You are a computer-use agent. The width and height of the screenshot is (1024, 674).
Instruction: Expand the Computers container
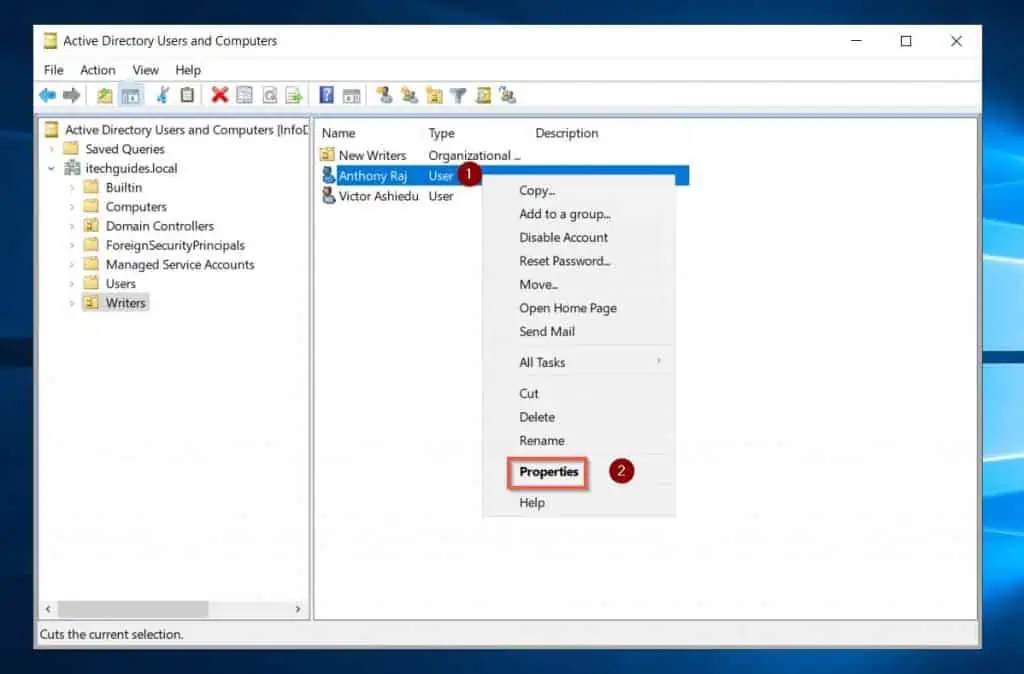(x=72, y=207)
